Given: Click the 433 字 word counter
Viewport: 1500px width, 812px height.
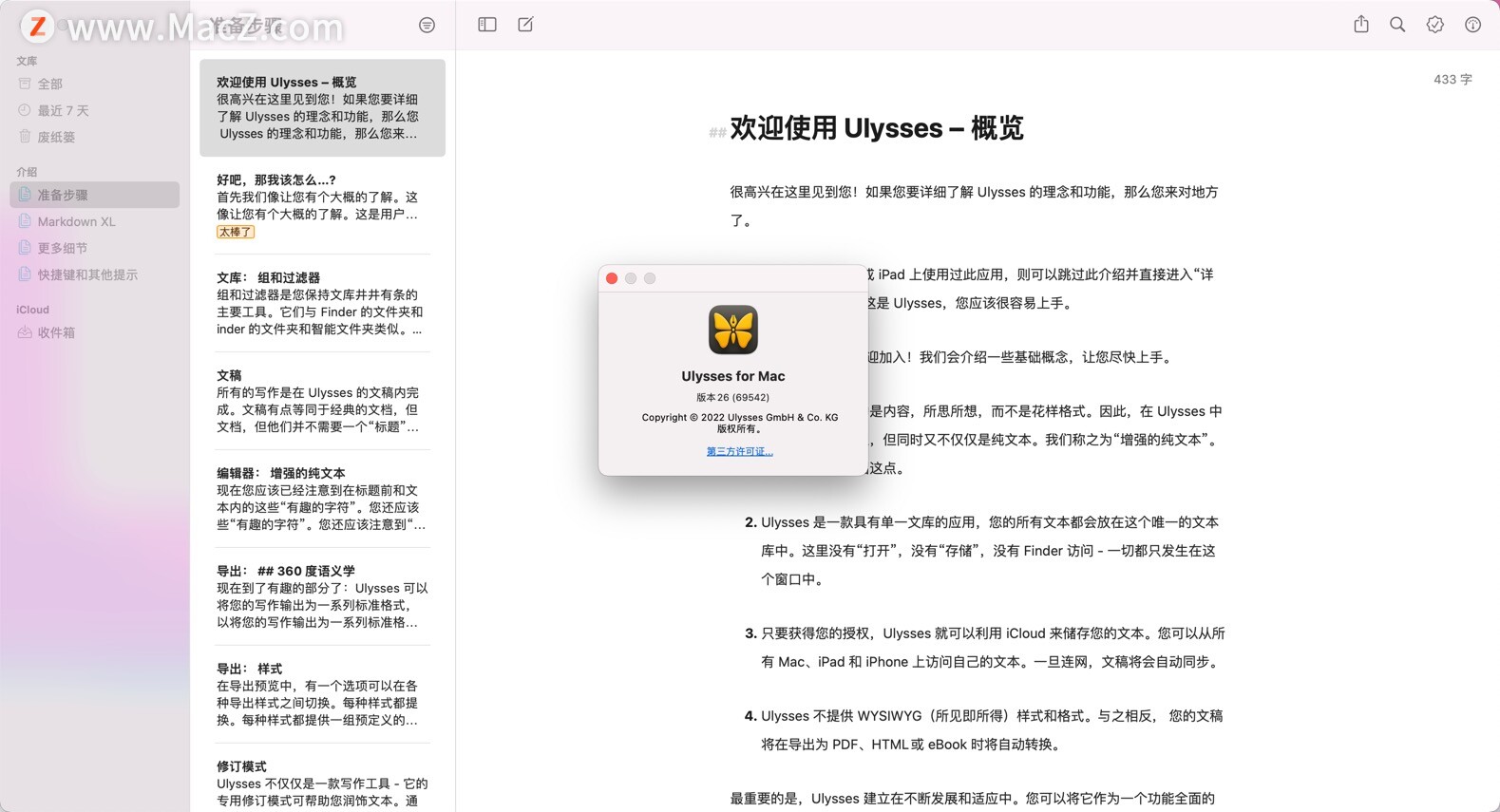Looking at the screenshot, I should click(x=1453, y=80).
